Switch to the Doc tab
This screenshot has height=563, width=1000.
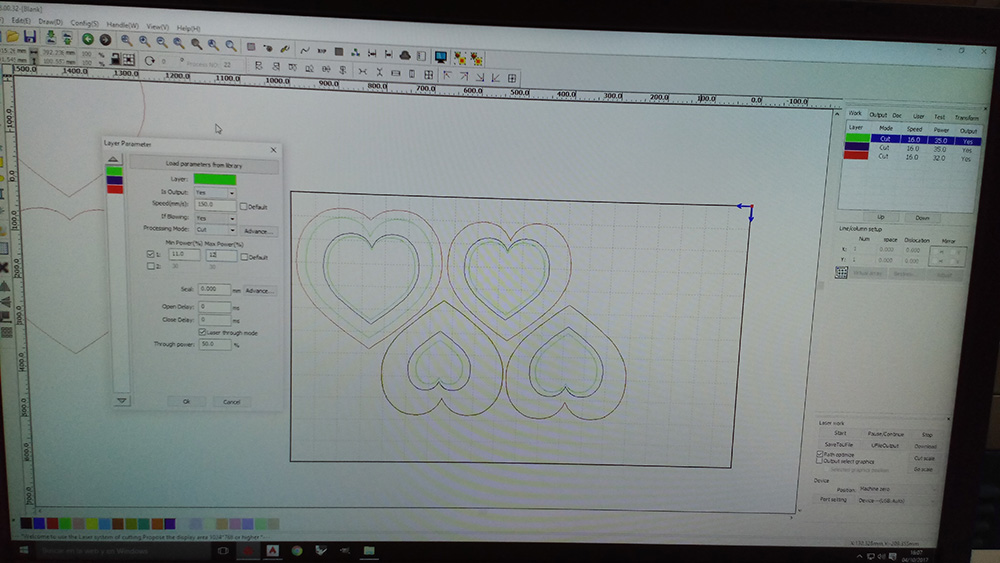897,115
